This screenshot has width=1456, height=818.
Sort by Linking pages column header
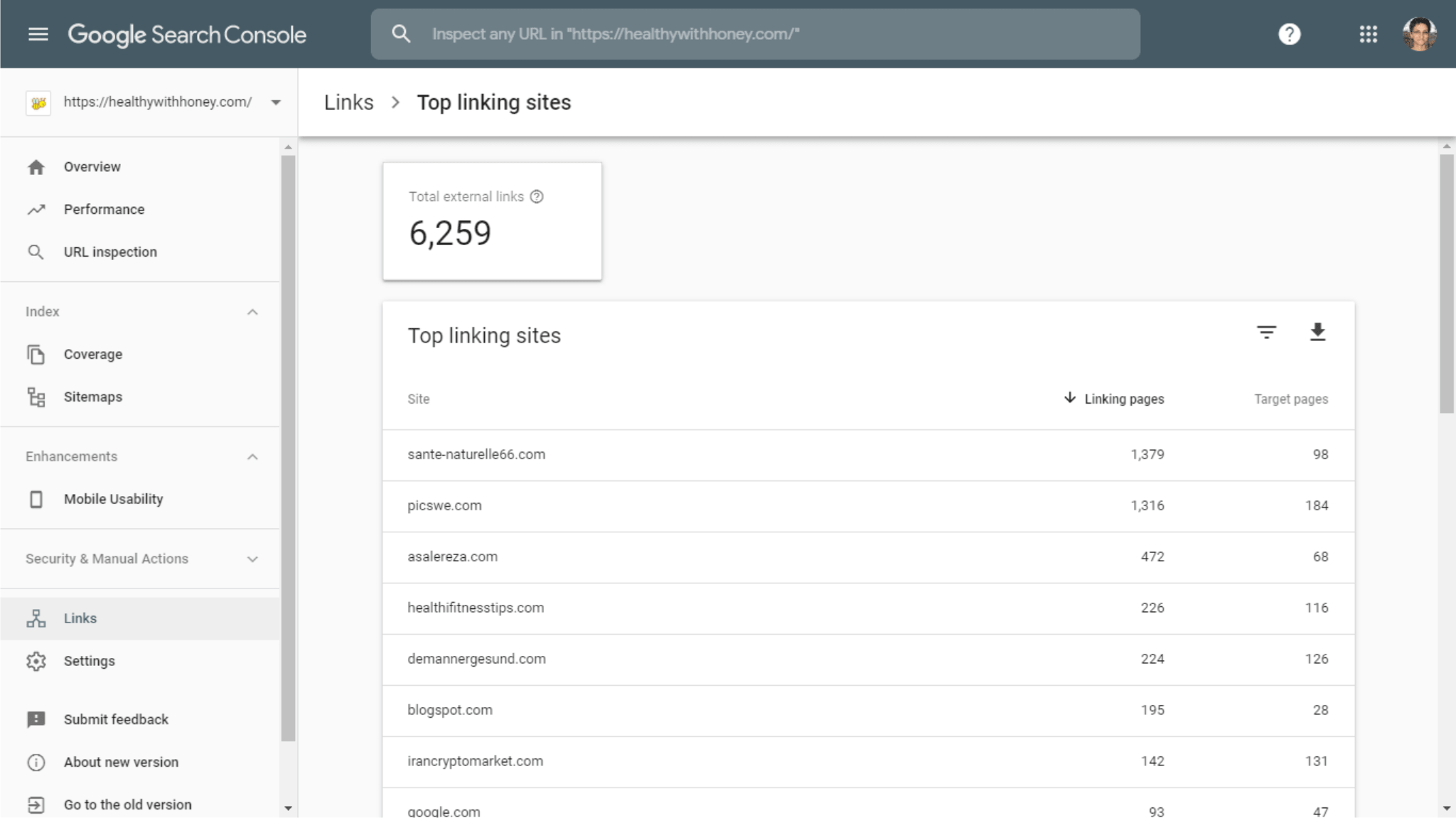[1124, 399]
